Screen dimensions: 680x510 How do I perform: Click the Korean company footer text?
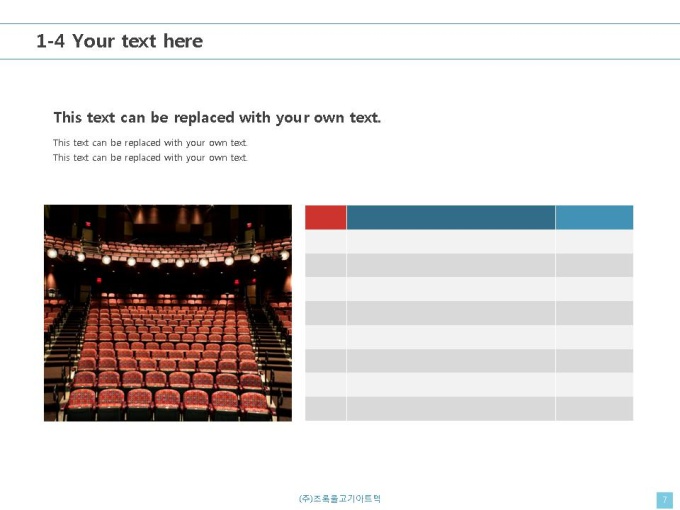[x=340, y=499]
